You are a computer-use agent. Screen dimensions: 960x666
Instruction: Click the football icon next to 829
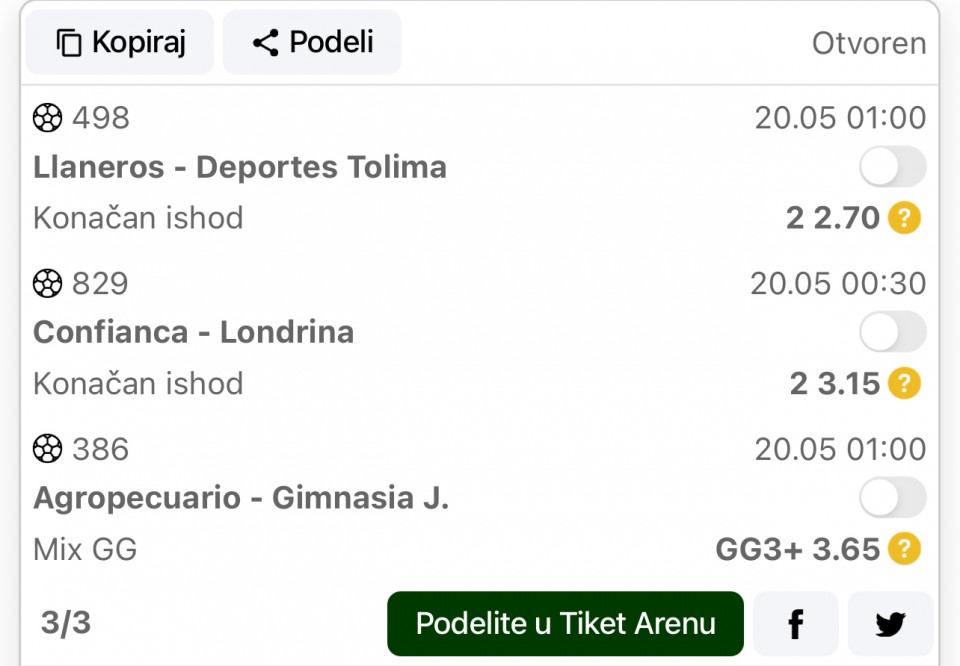(x=47, y=283)
